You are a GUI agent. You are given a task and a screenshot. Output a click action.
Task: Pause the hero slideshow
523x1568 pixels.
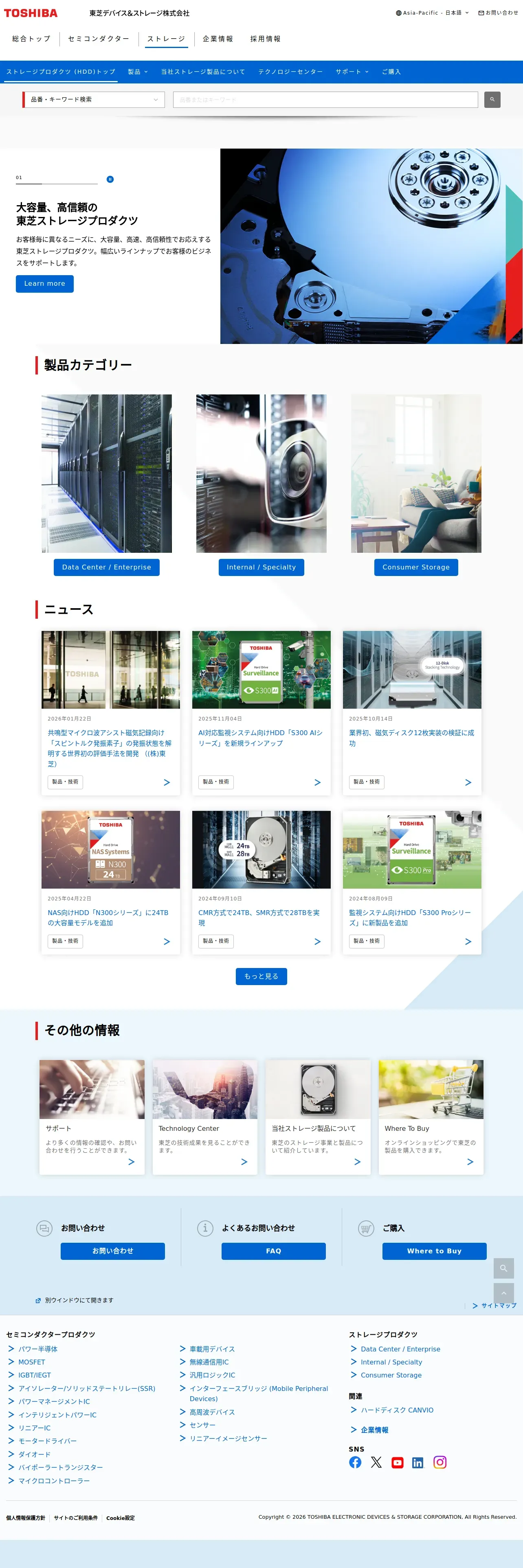[110, 179]
